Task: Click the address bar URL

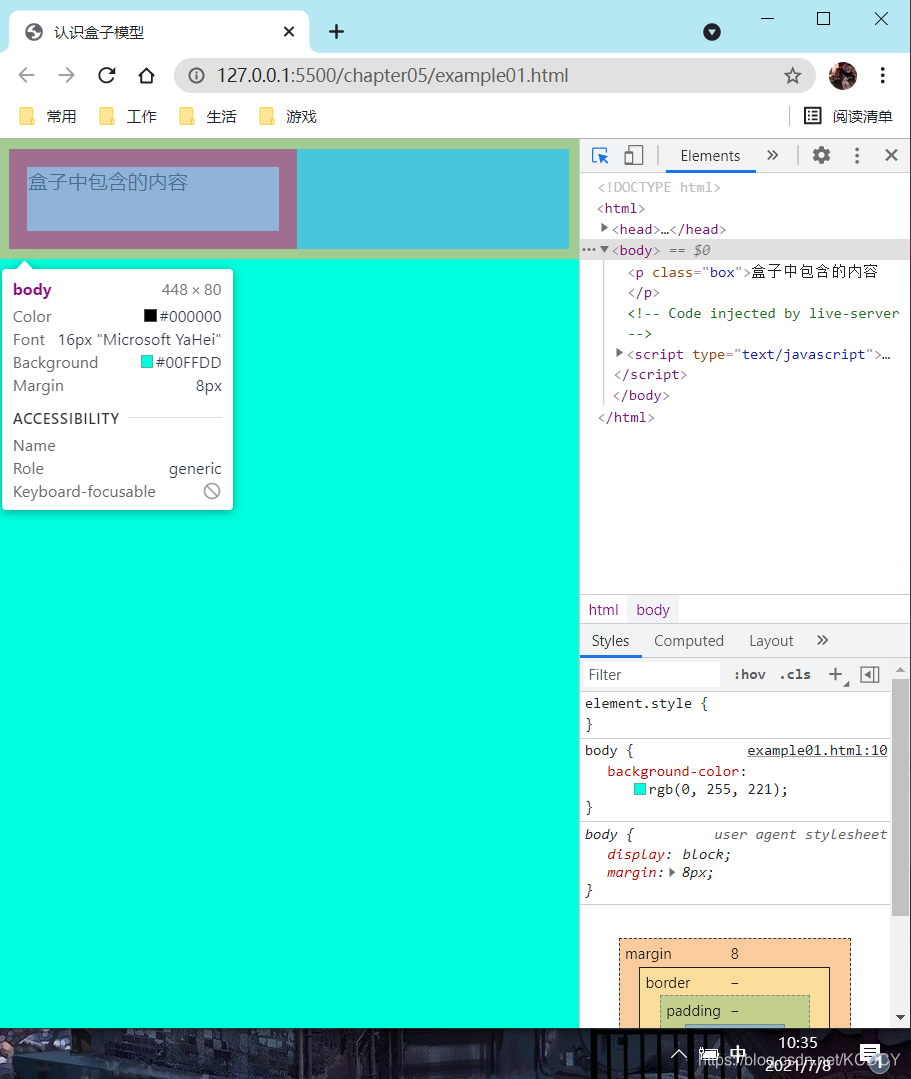Action: (392, 76)
